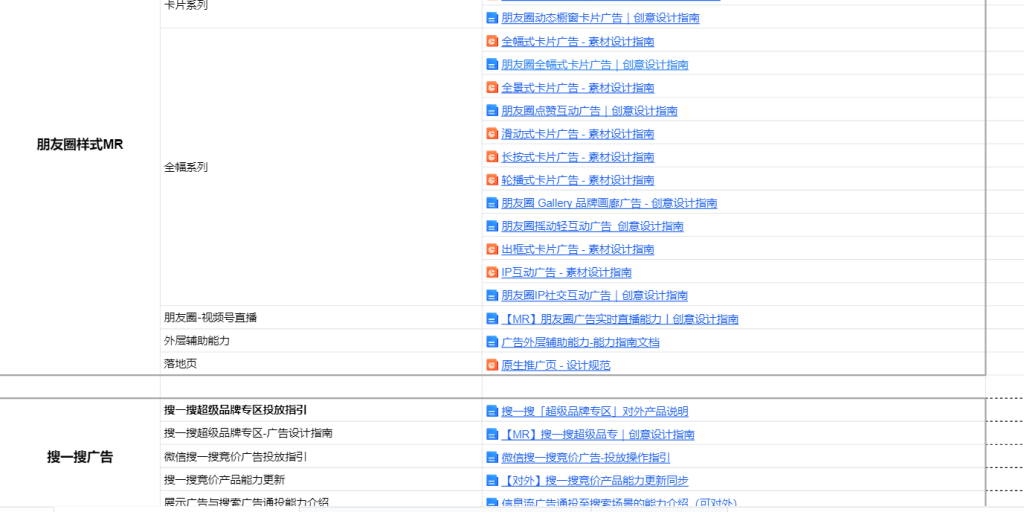Click the doc icon before 【MR】朋友圈广告实时直播能力
Viewport: 1024px width, 512px height.
(492, 319)
